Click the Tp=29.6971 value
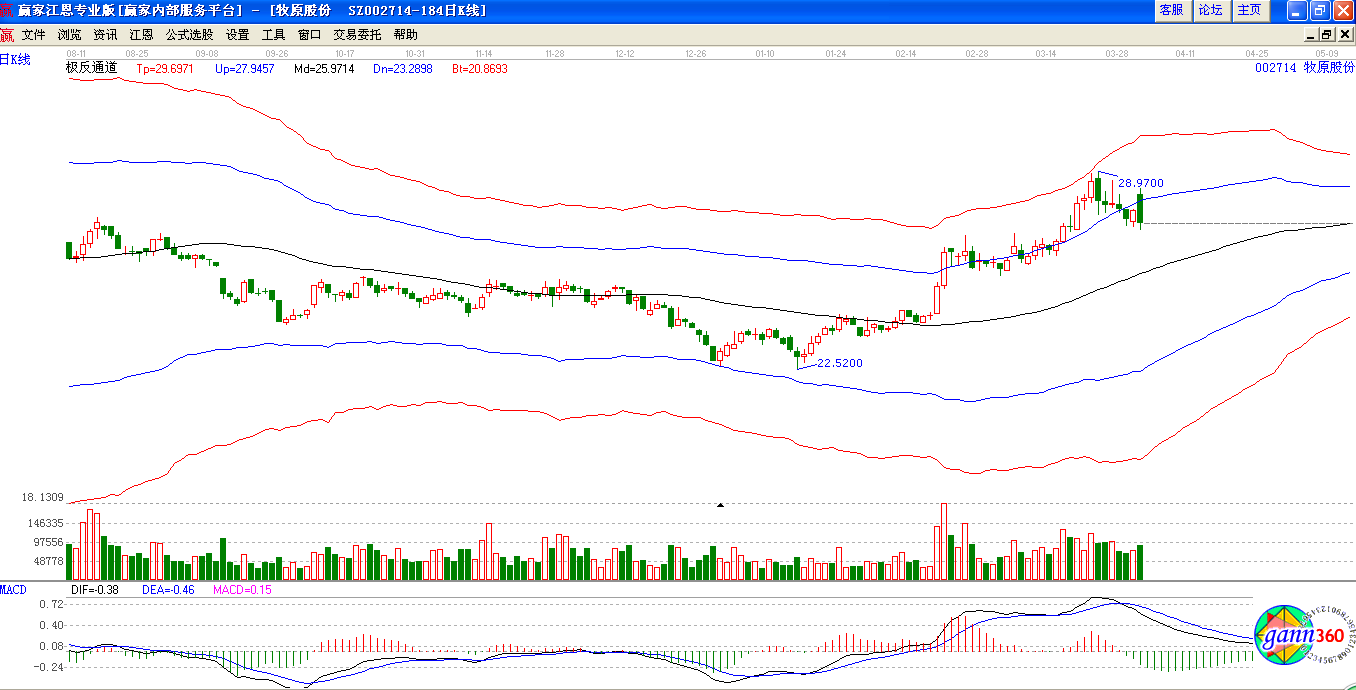Screen dimensions: 1356x690 (165, 70)
